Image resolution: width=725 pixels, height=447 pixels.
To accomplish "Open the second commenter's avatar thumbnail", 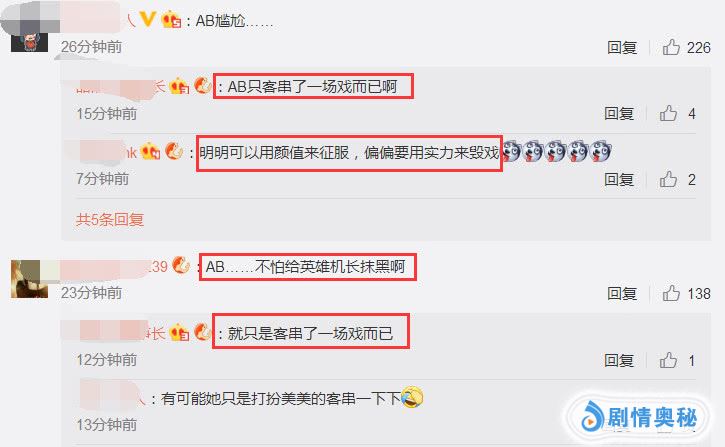I will pyautogui.click(x=29, y=279).
